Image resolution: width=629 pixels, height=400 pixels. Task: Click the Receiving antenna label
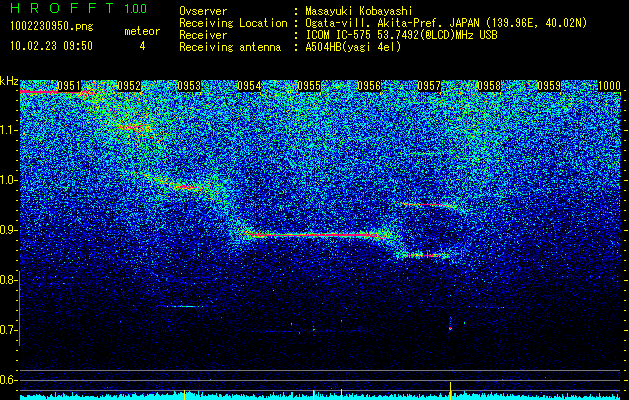(x=230, y=47)
